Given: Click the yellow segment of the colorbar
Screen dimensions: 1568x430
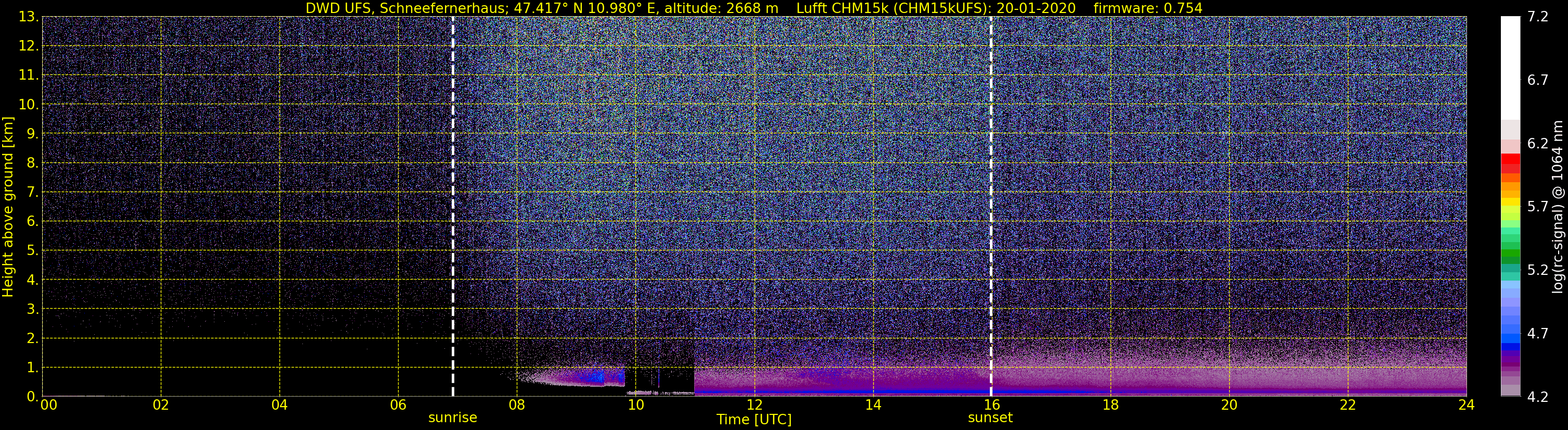Looking at the screenshot, I should click(1510, 202).
